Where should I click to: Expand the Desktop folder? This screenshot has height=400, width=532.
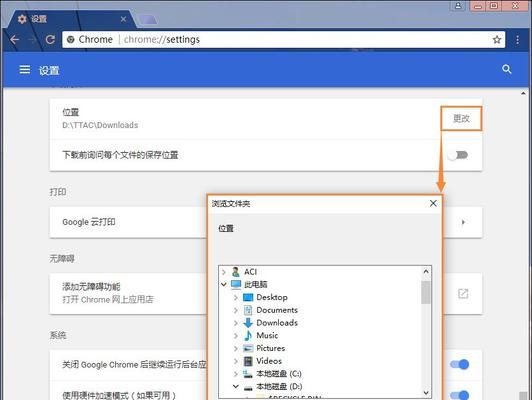pos(236,298)
